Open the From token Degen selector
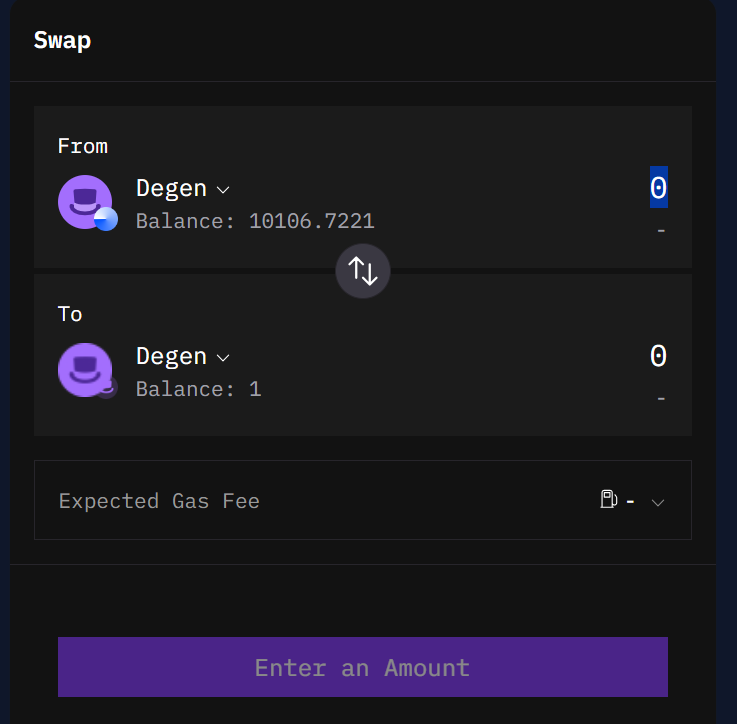Image resolution: width=737 pixels, height=724 pixels. coord(183,189)
